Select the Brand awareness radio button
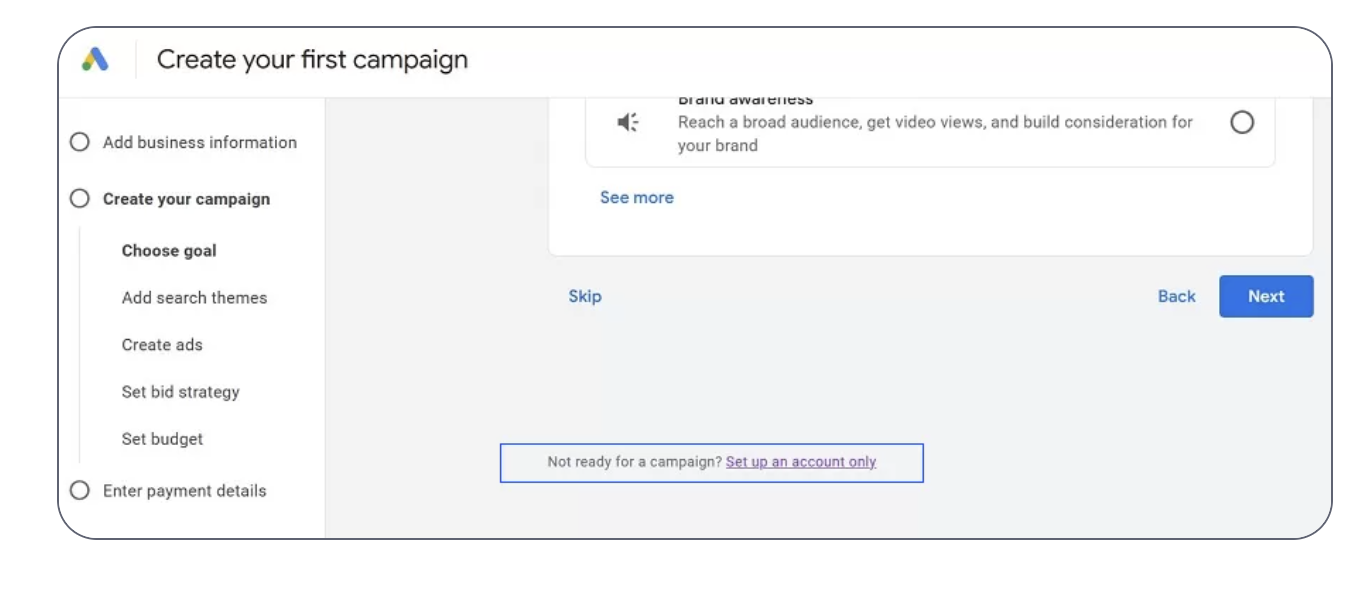Screen dimensions: 1368x602 [x=1242, y=123]
